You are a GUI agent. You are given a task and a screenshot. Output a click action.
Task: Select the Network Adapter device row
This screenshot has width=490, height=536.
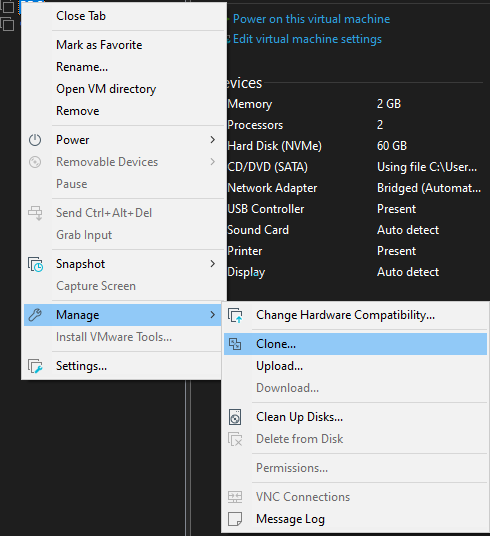[355, 188]
